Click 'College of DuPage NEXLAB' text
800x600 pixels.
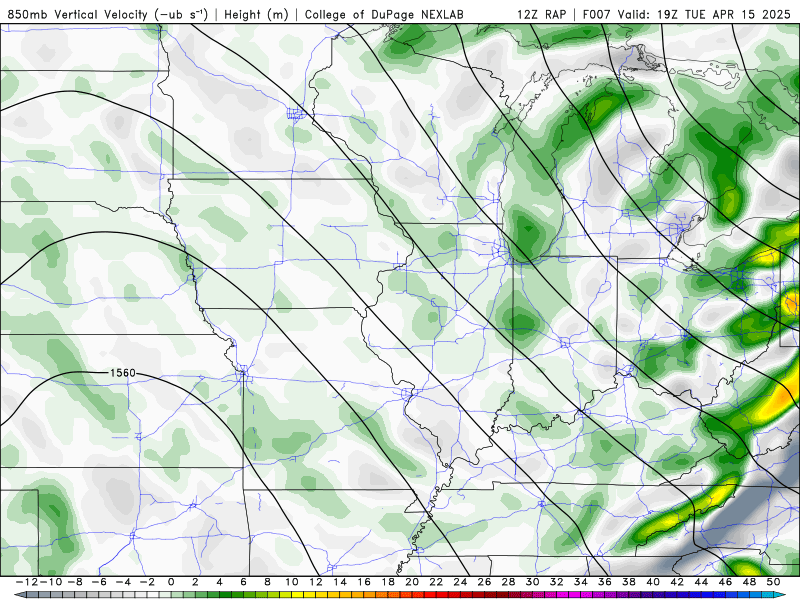(x=384, y=15)
